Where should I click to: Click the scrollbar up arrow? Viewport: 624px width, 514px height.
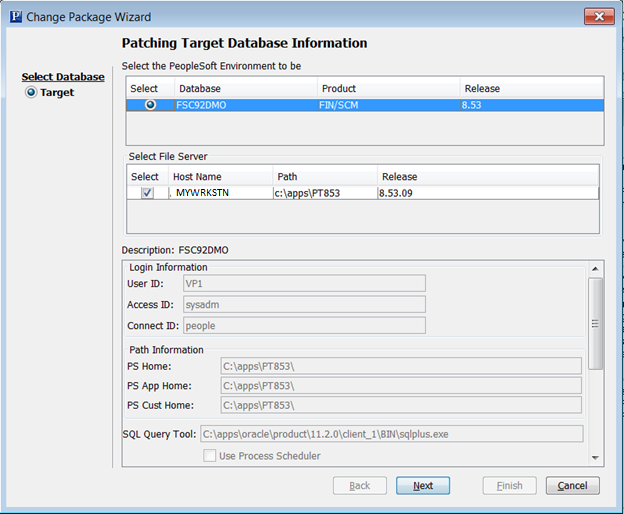click(x=595, y=269)
